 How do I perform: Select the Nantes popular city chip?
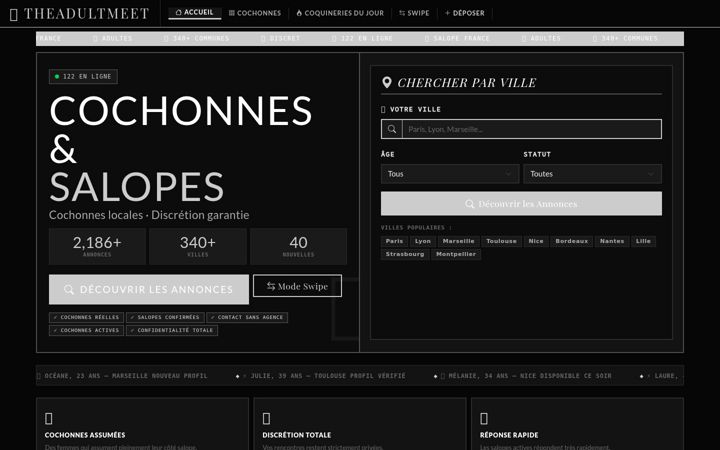tap(612, 241)
